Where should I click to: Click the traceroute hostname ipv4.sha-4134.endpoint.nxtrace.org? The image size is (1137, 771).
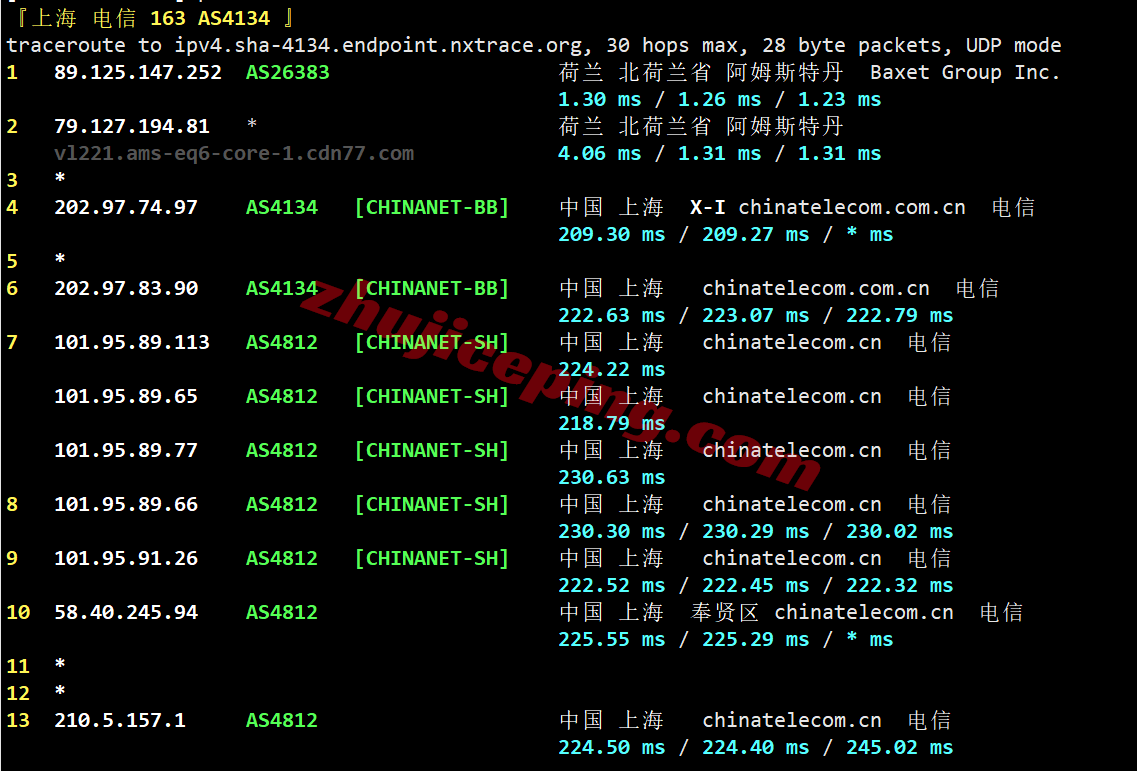click(x=378, y=46)
